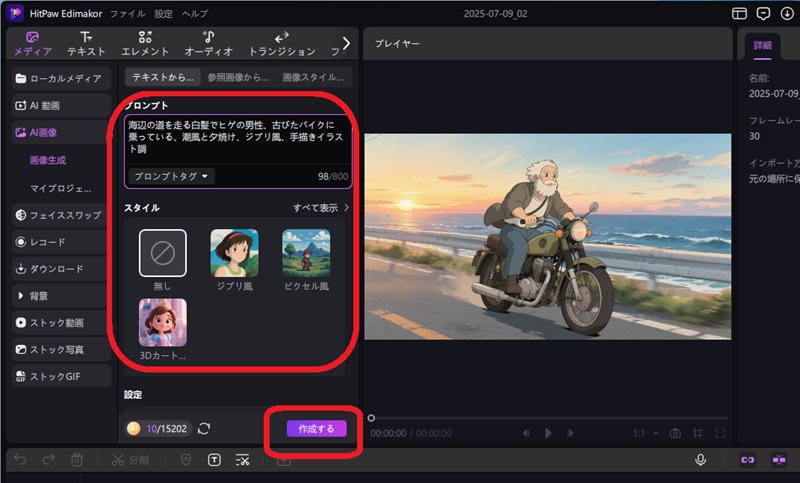Toggle the purple magnet split icon
Image resolution: width=800 pixels, height=483 pixels.
[779, 460]
